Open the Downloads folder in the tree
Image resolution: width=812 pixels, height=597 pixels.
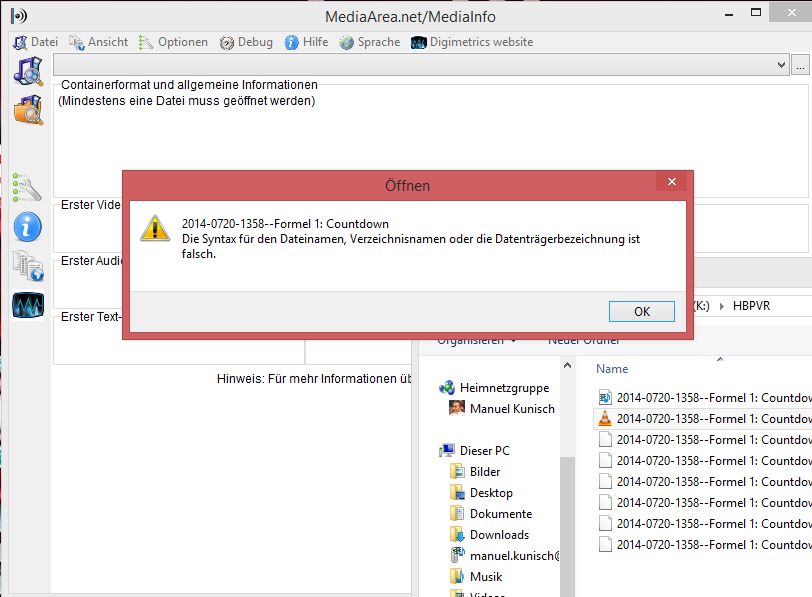pos(499,534)
